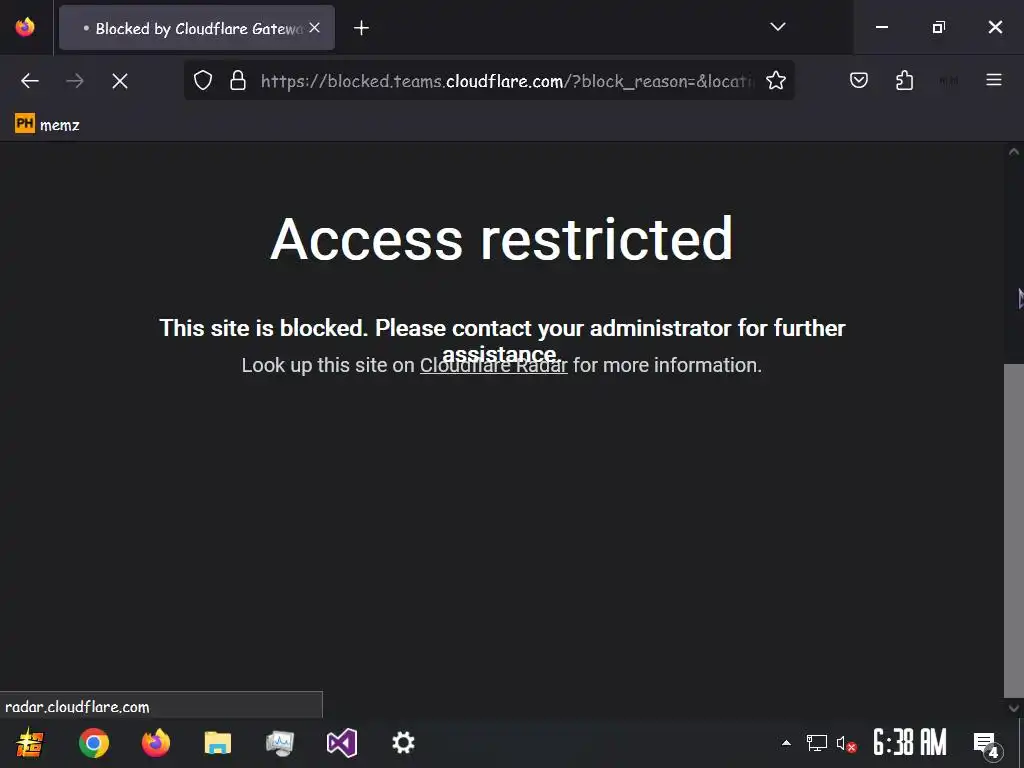
Task: Click the address bar URL field
Action: click(507, 81)
